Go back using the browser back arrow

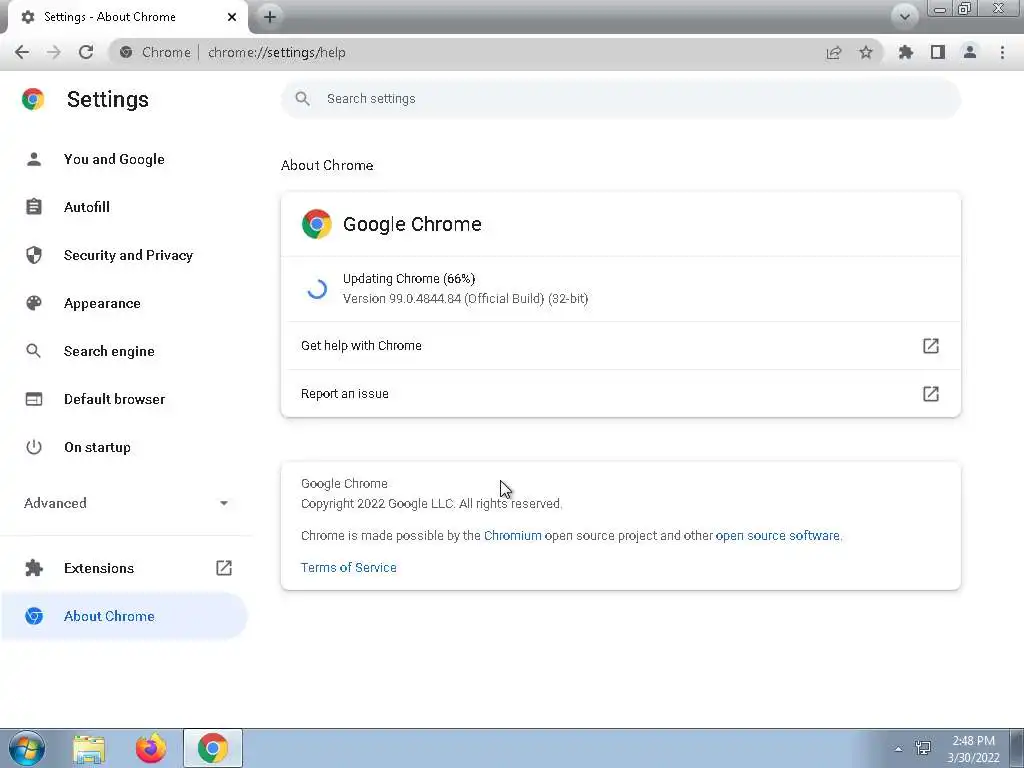point(22,52)
